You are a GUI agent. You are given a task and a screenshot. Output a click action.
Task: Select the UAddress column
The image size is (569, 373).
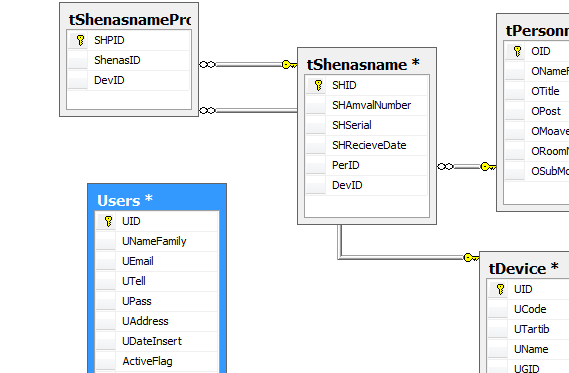click(x=157, y=321)
